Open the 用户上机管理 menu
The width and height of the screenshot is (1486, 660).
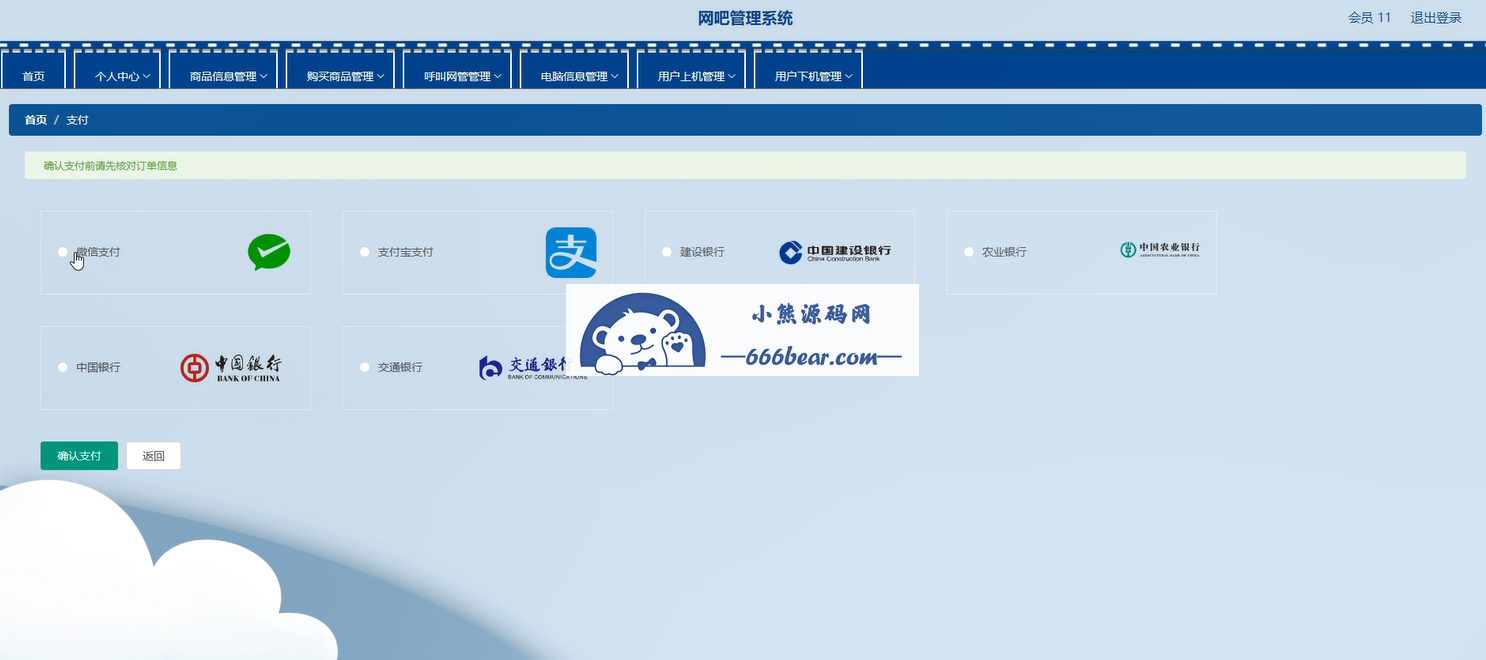(x=691, y=70)
